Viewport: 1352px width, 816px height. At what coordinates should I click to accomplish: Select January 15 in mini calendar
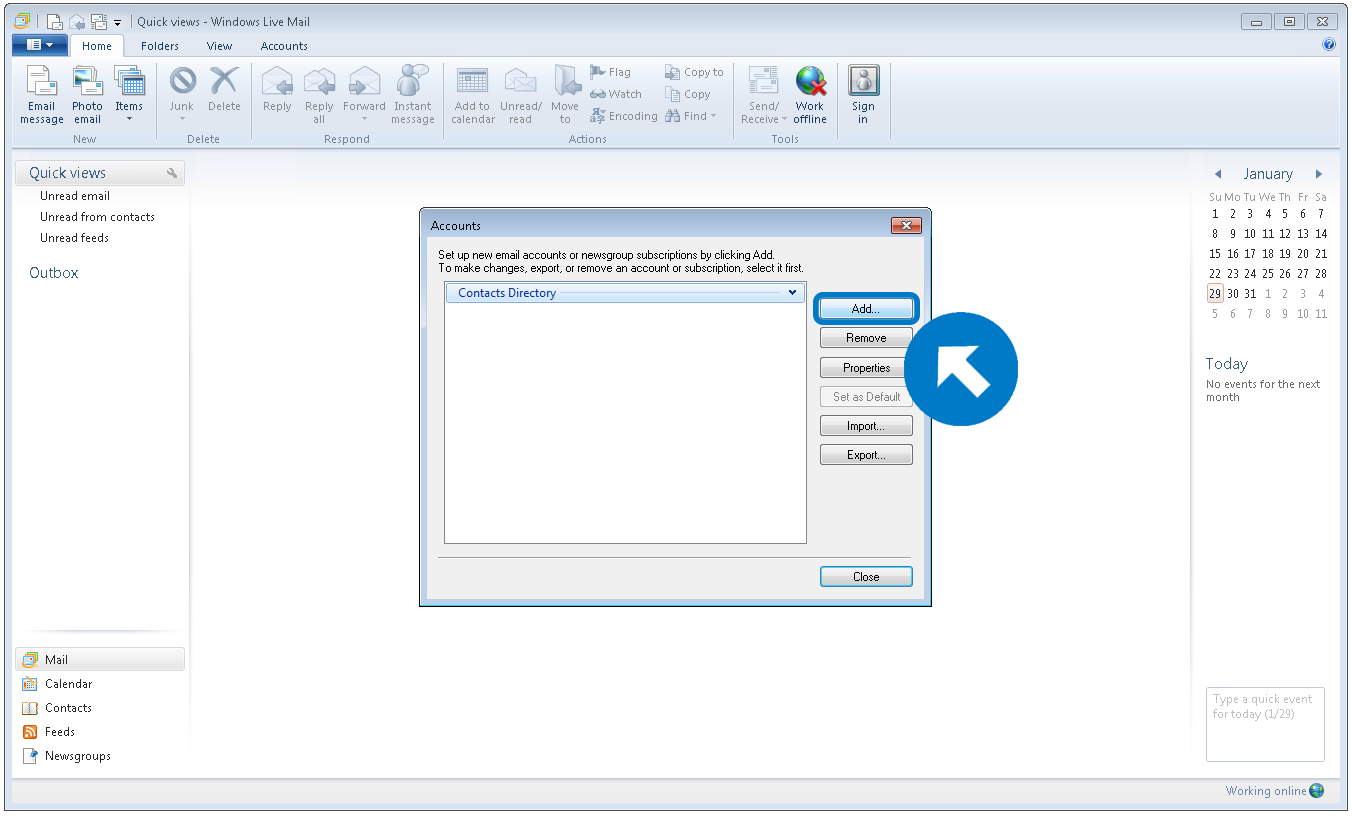point(1215,254)
